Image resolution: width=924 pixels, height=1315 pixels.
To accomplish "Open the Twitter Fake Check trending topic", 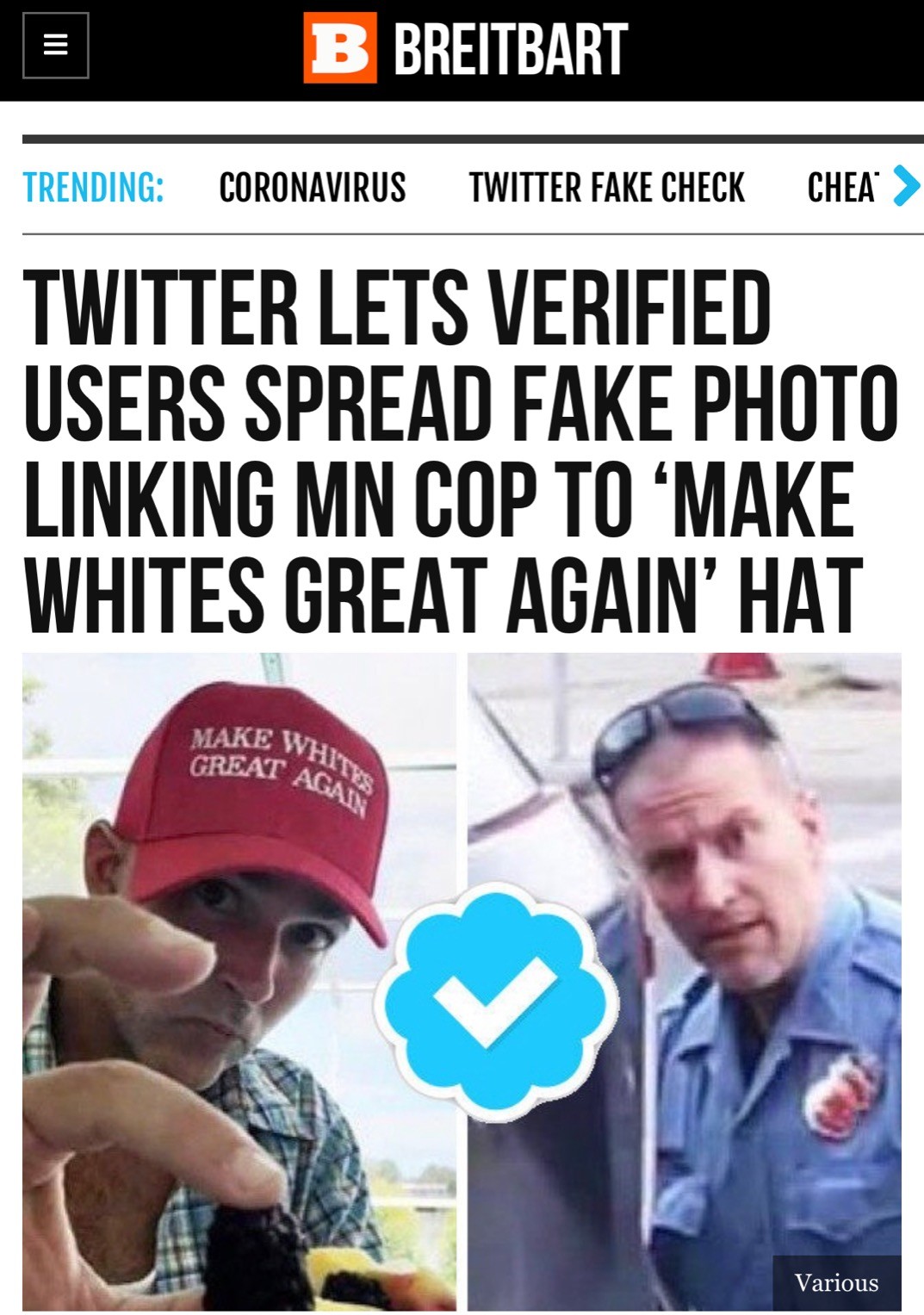I will coord(606,188).
